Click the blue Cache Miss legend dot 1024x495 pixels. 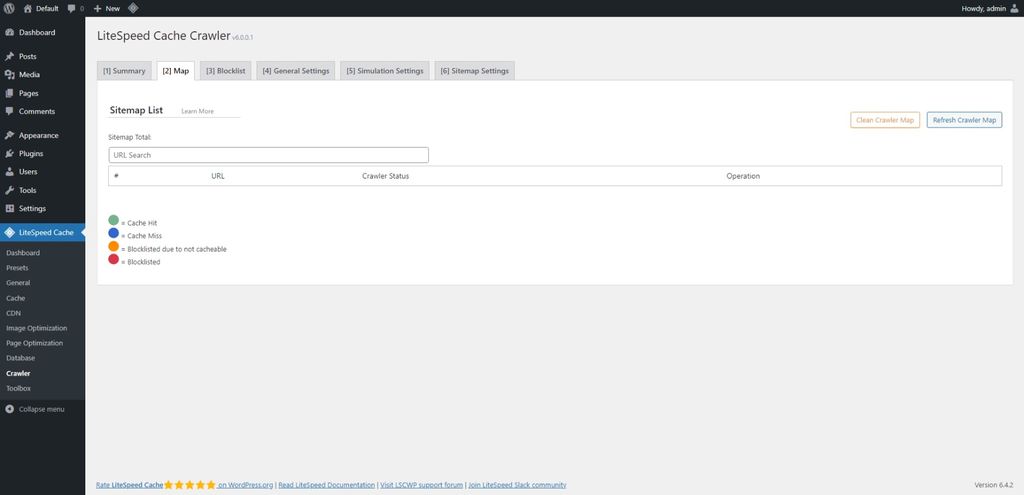pos(114,233)
